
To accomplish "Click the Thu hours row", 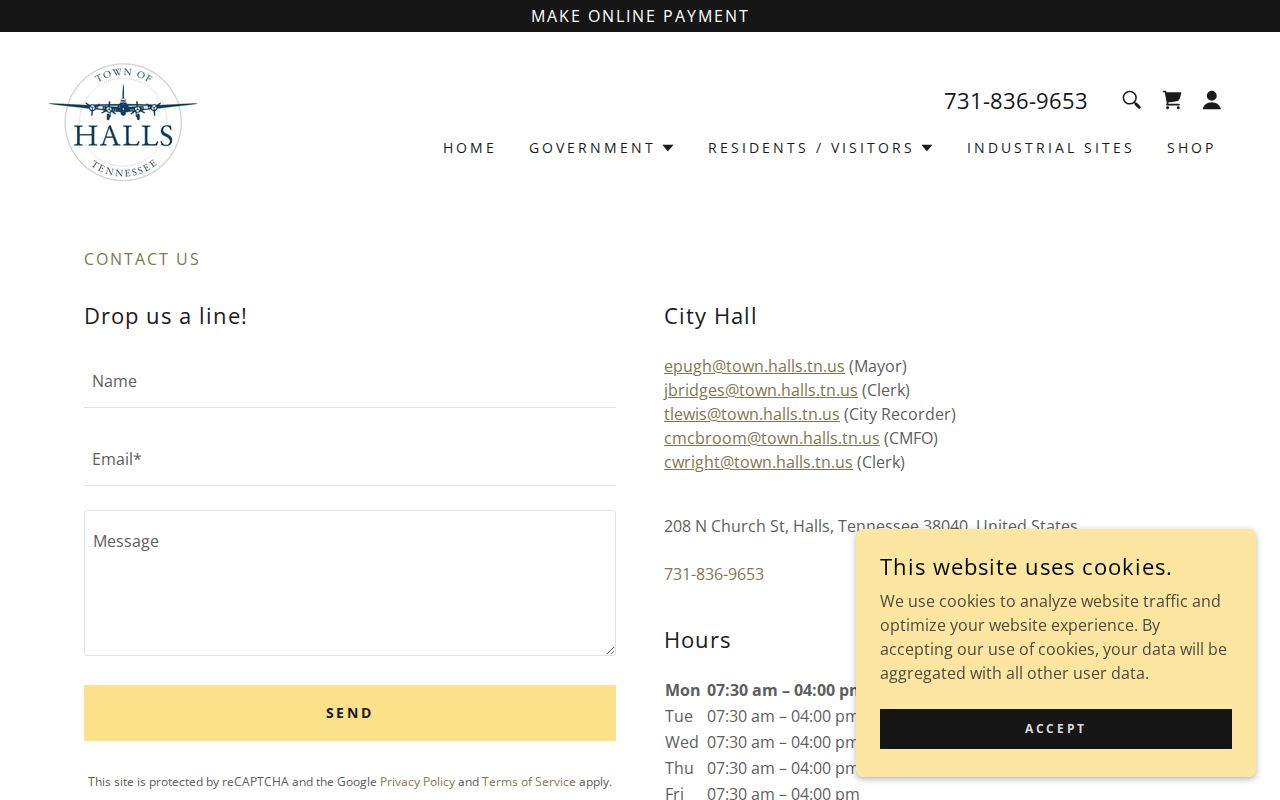I will point(761,768).
